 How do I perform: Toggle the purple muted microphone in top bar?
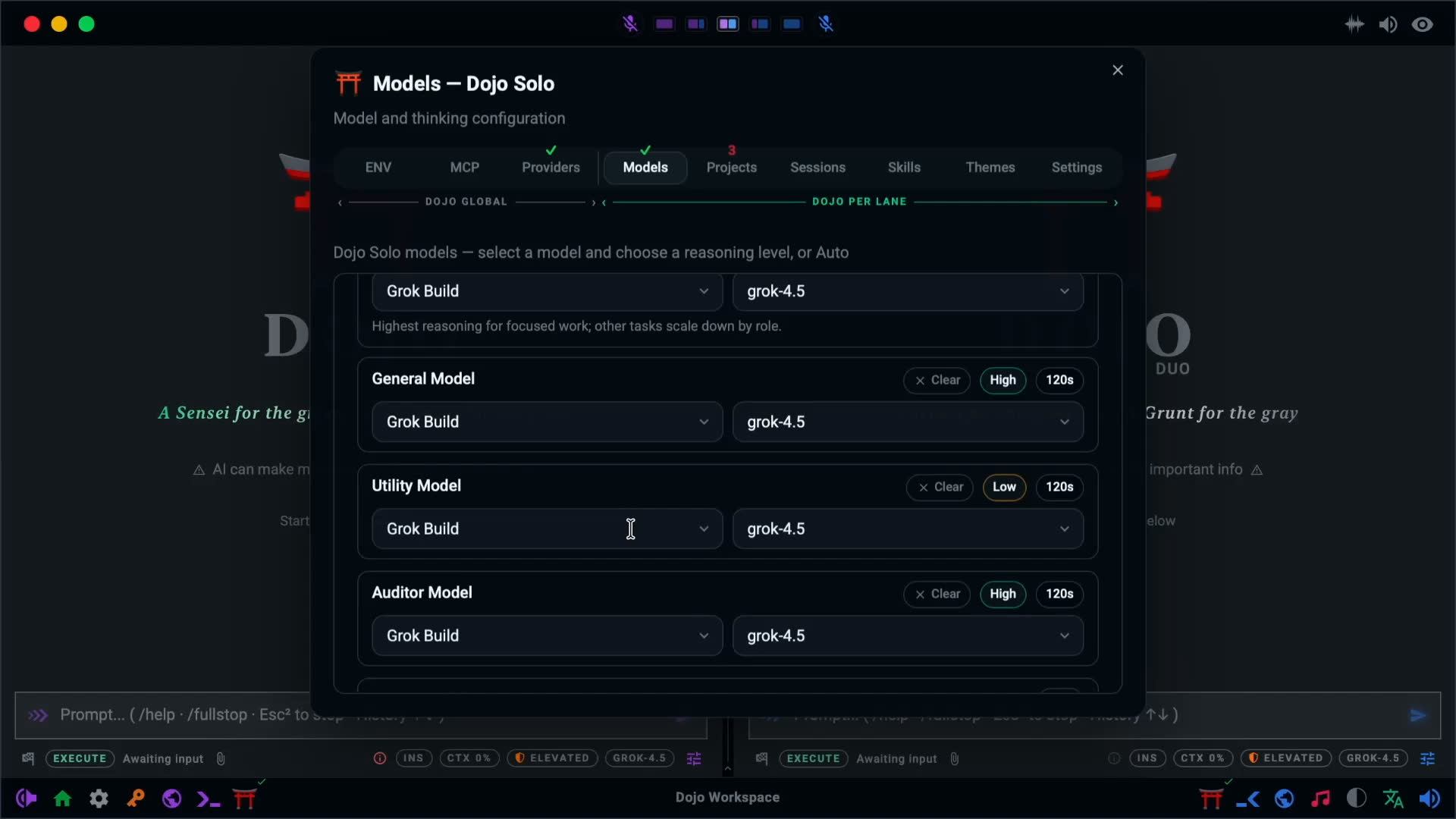pyautogui.click(x=630, y=24)
